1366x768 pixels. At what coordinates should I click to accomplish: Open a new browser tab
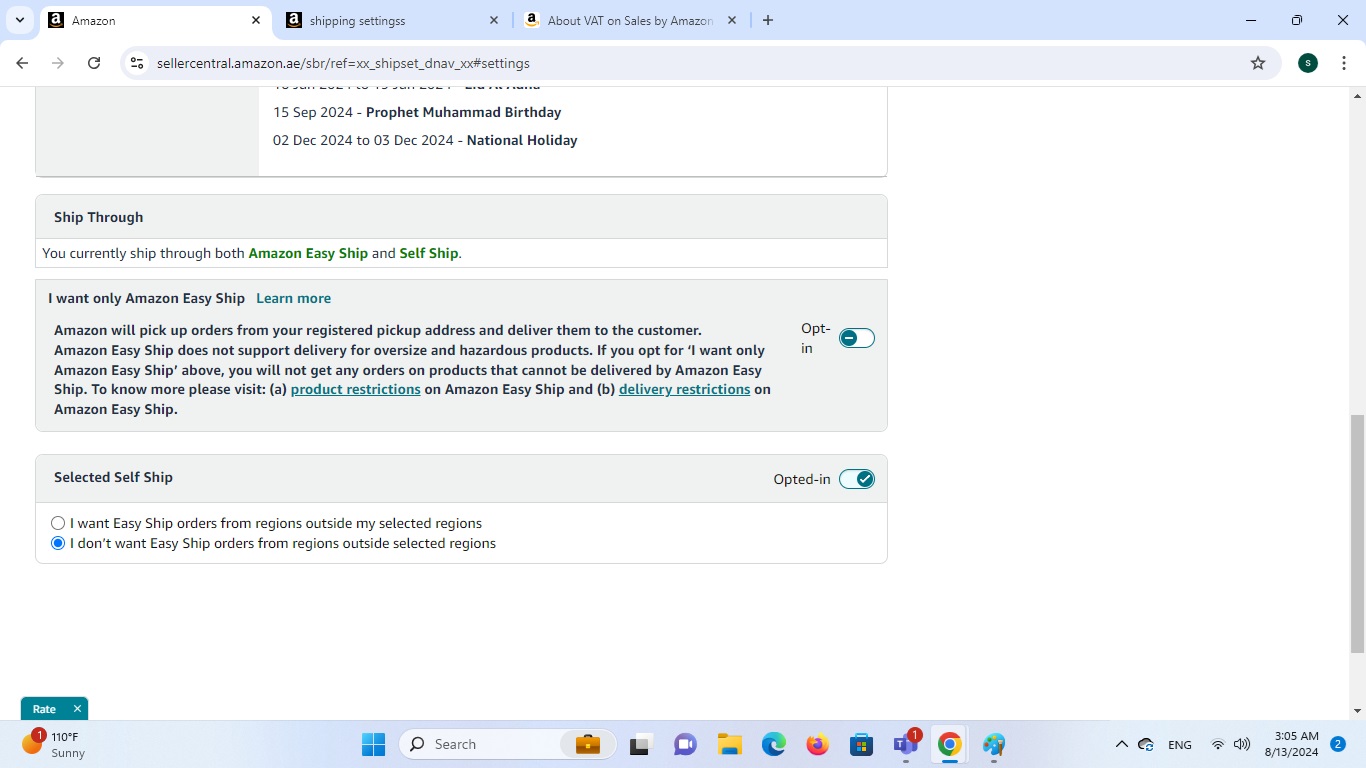click(x=768, y=20)
